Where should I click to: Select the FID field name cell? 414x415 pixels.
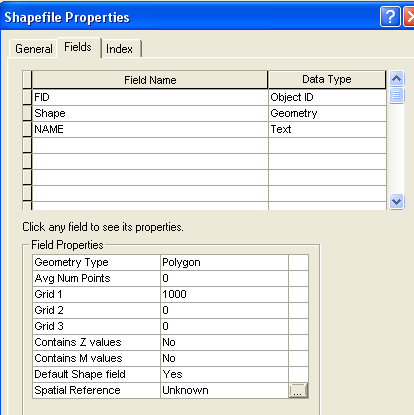pos(150,97)
